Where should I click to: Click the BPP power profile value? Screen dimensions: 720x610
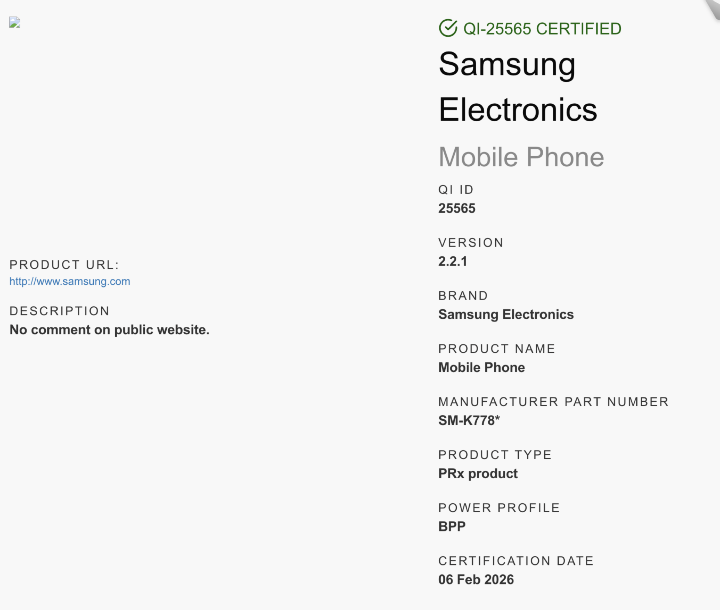[x=452, y=527]
